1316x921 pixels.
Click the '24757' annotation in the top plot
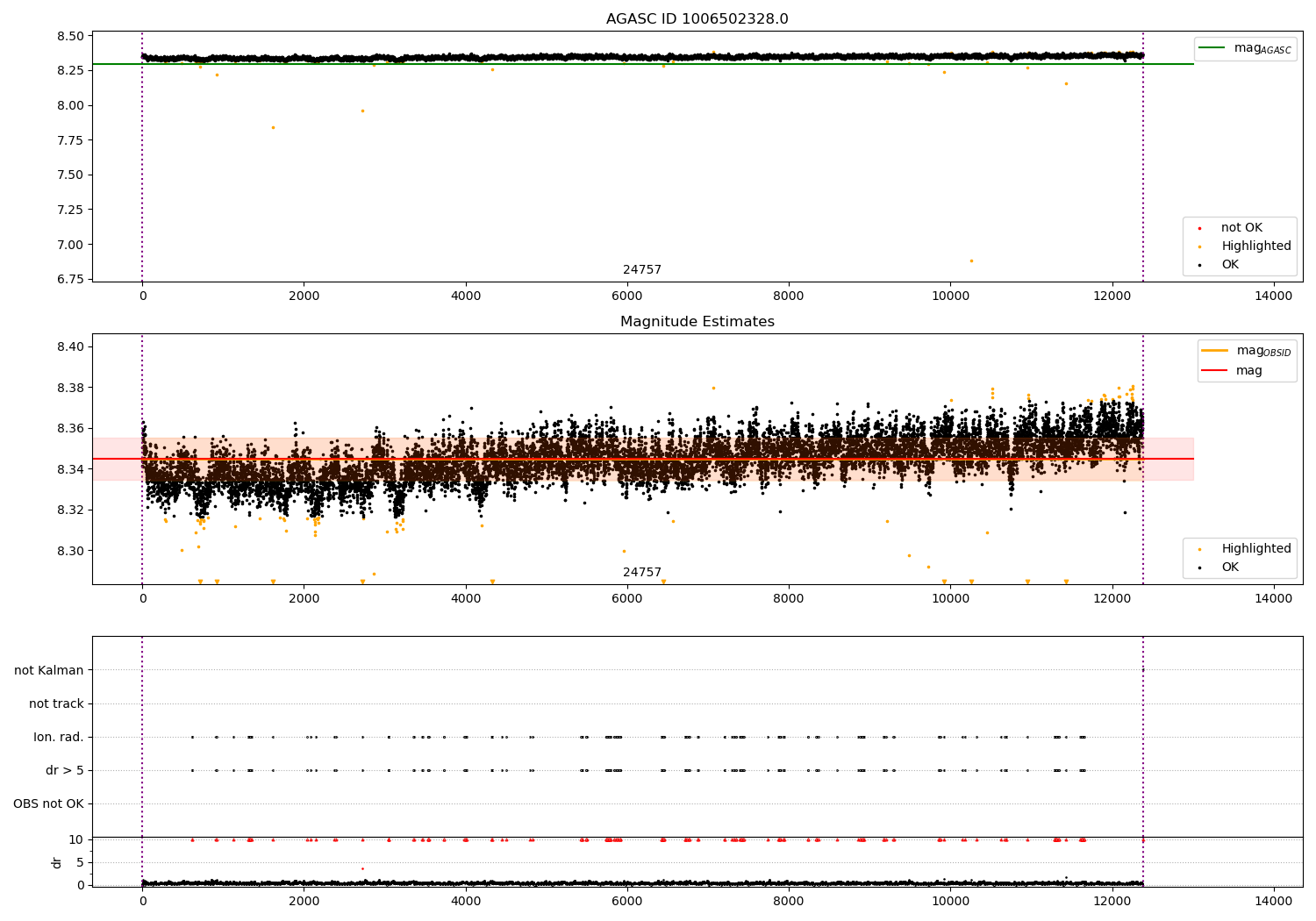642,270
